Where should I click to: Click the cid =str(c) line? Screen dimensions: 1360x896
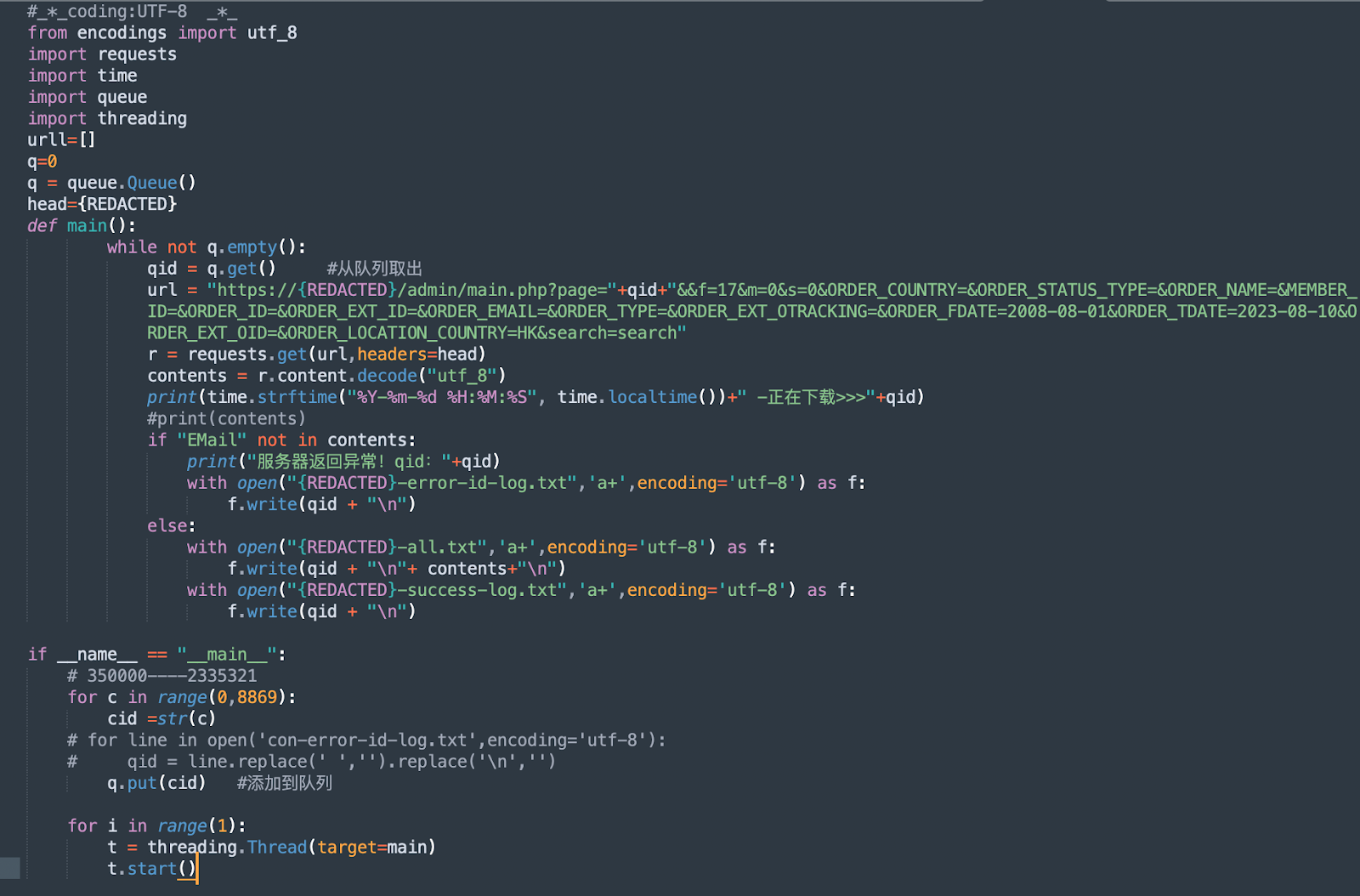coord(161,718)
